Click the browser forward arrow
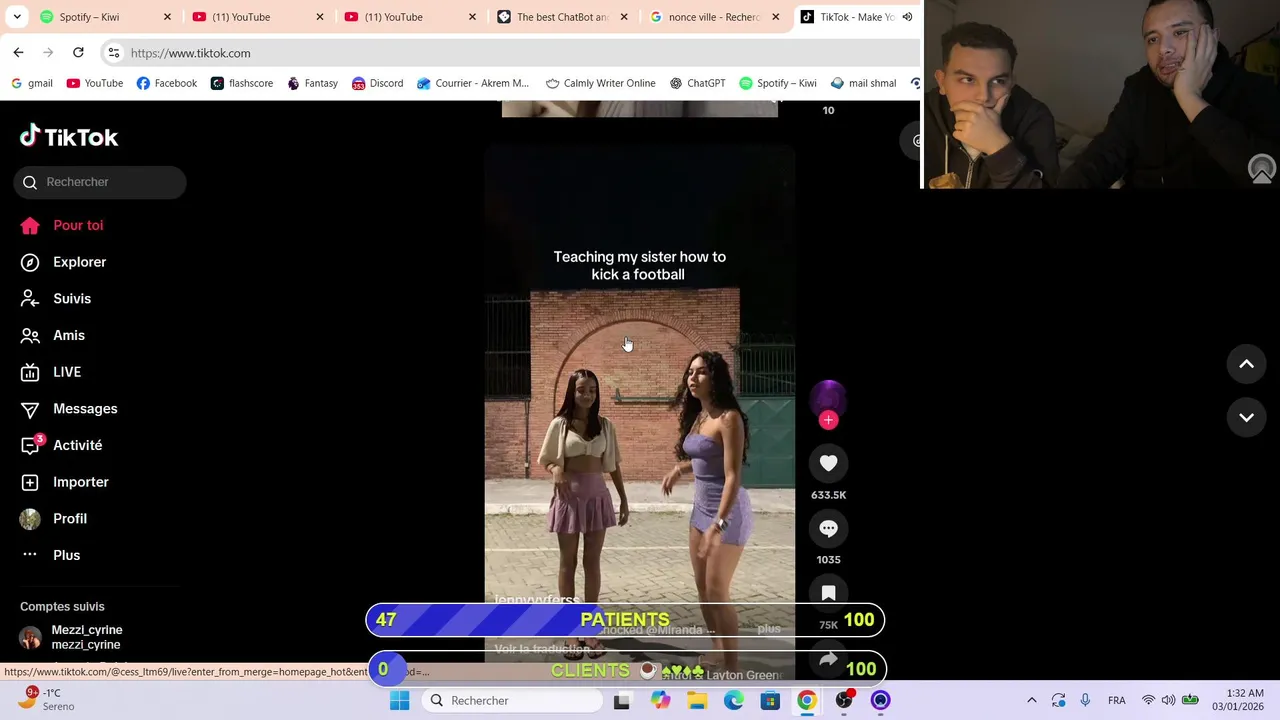This screenshot has height=720, width=1280. (x=48, y=52)
